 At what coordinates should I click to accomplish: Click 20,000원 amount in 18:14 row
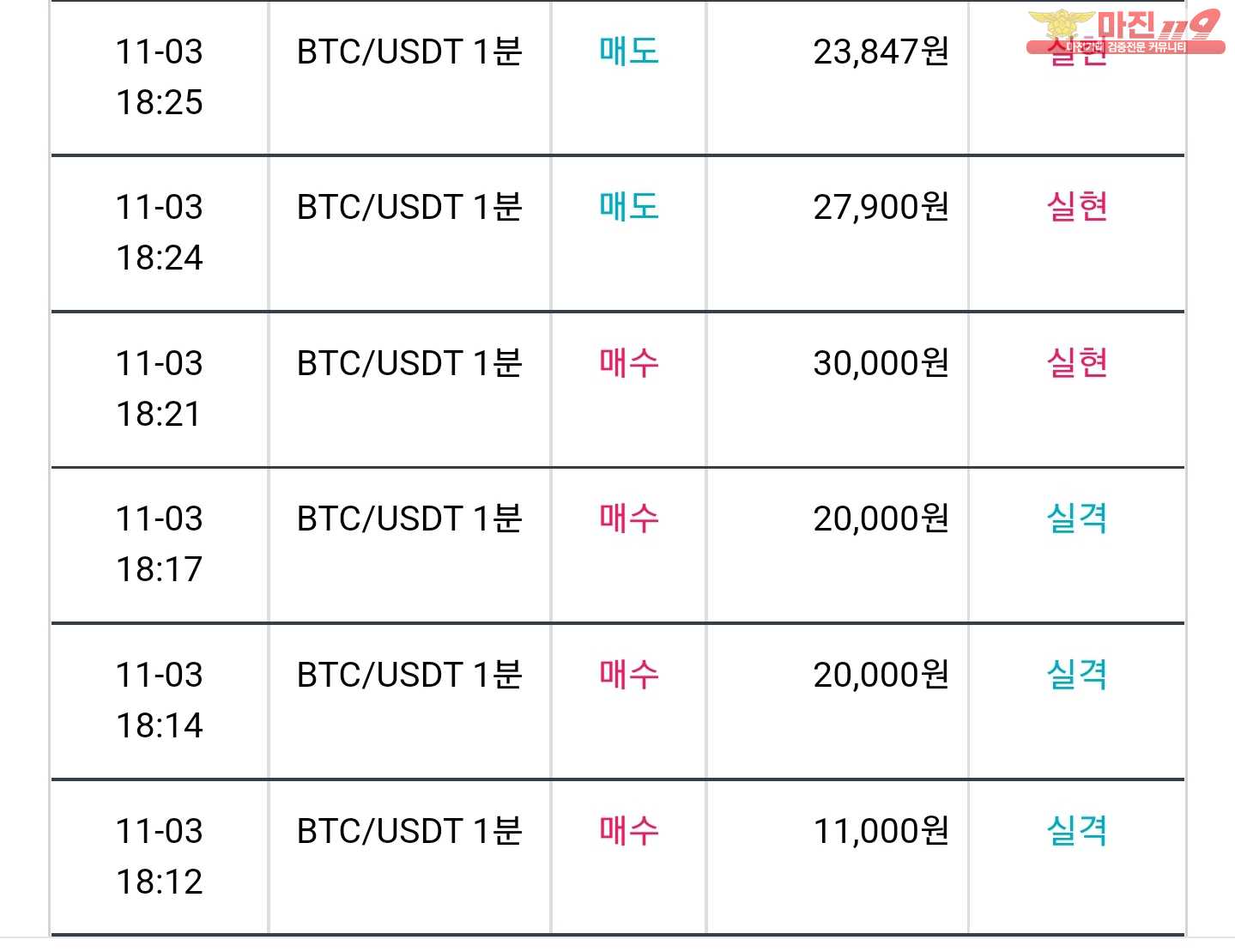pyautogui.click(x=881, y=676)
